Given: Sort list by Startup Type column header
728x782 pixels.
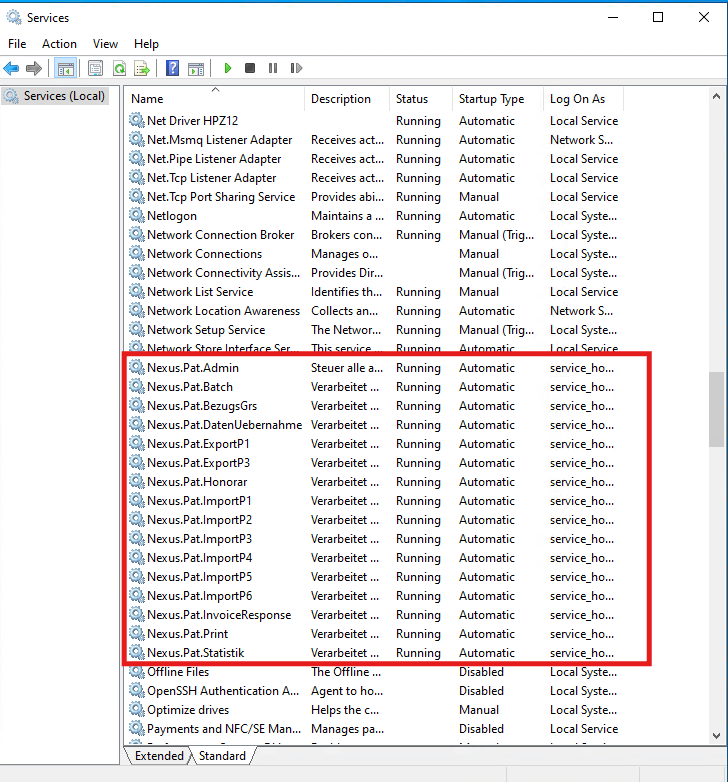Looking at the screenshot, I should pyautogui.click(x=491, y=99).
